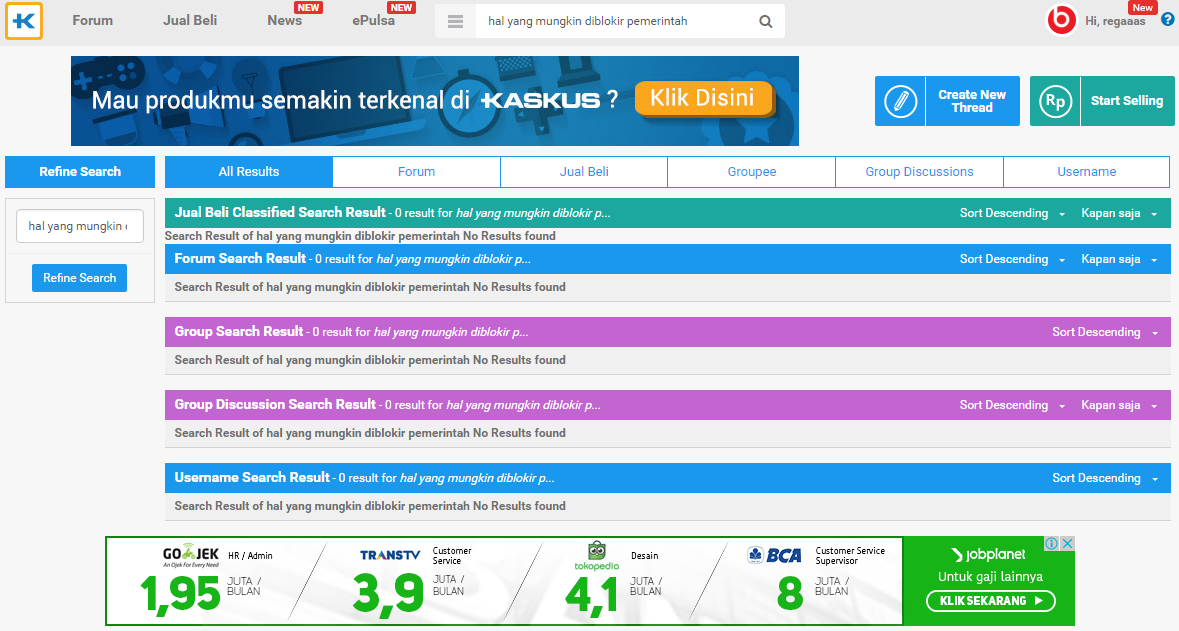The image size is (1179, 631).
Task: Open Sort Descending in Forum Search Result
Action: (x=1012, y=259)
